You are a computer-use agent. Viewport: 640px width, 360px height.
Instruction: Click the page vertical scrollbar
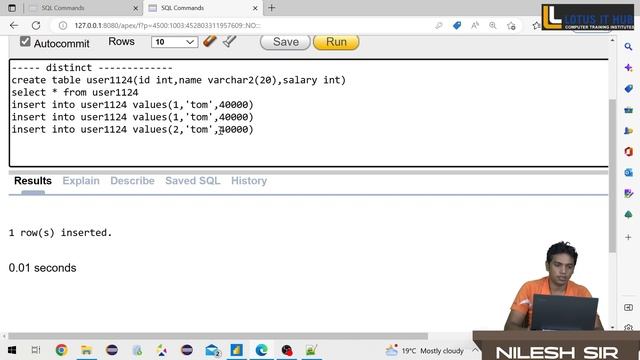612,176
